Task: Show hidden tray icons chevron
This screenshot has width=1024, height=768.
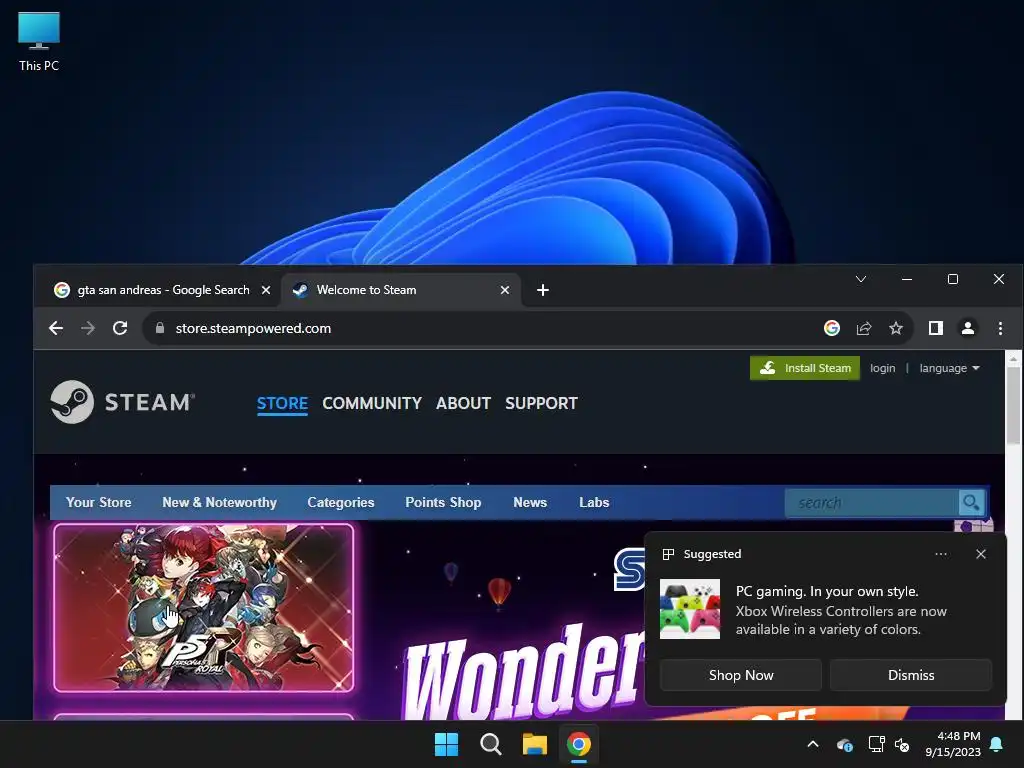Action: click(x=813, y=744)
